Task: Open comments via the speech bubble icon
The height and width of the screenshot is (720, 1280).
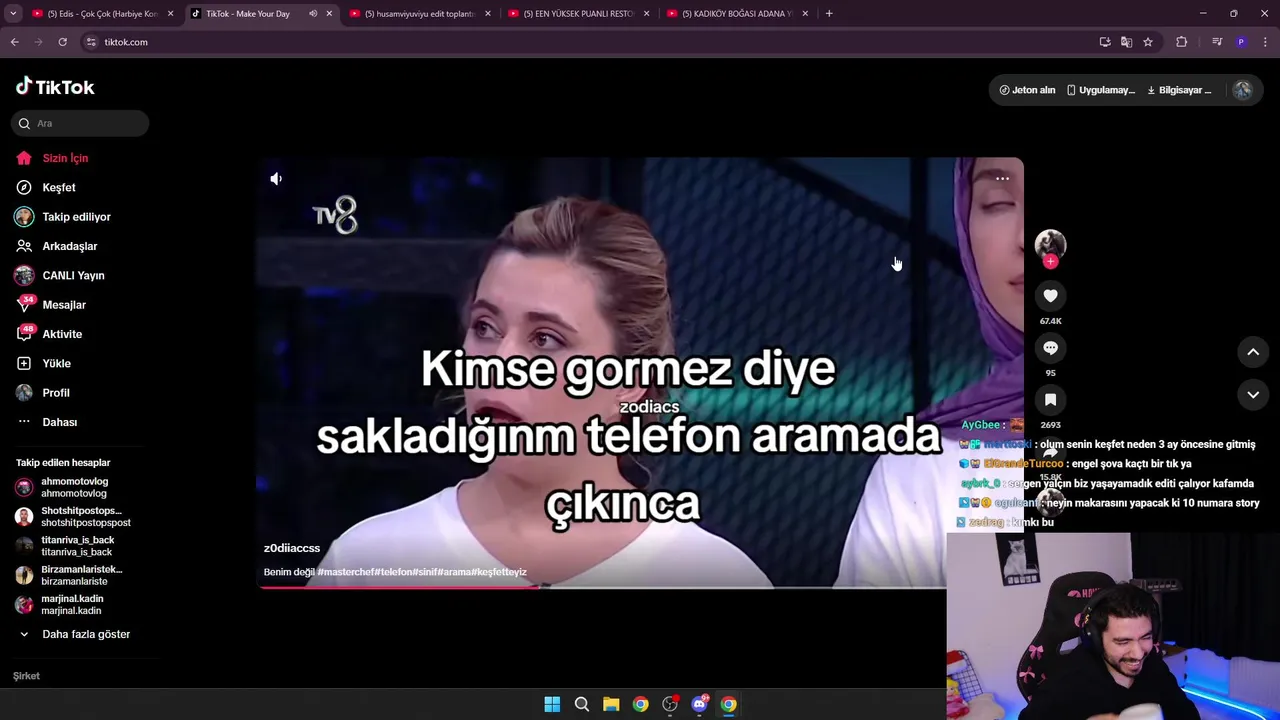Action: tap(1050, 348)
